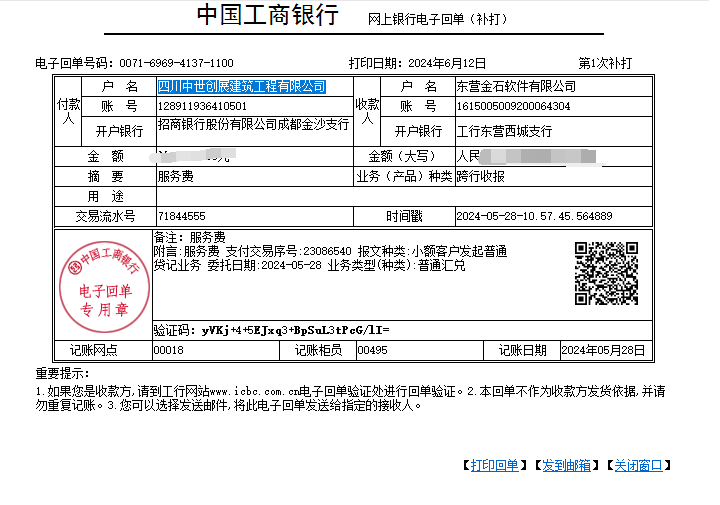Click the 打印回单 link
Screen dimensions: 720x505
[x=495, y=466]
